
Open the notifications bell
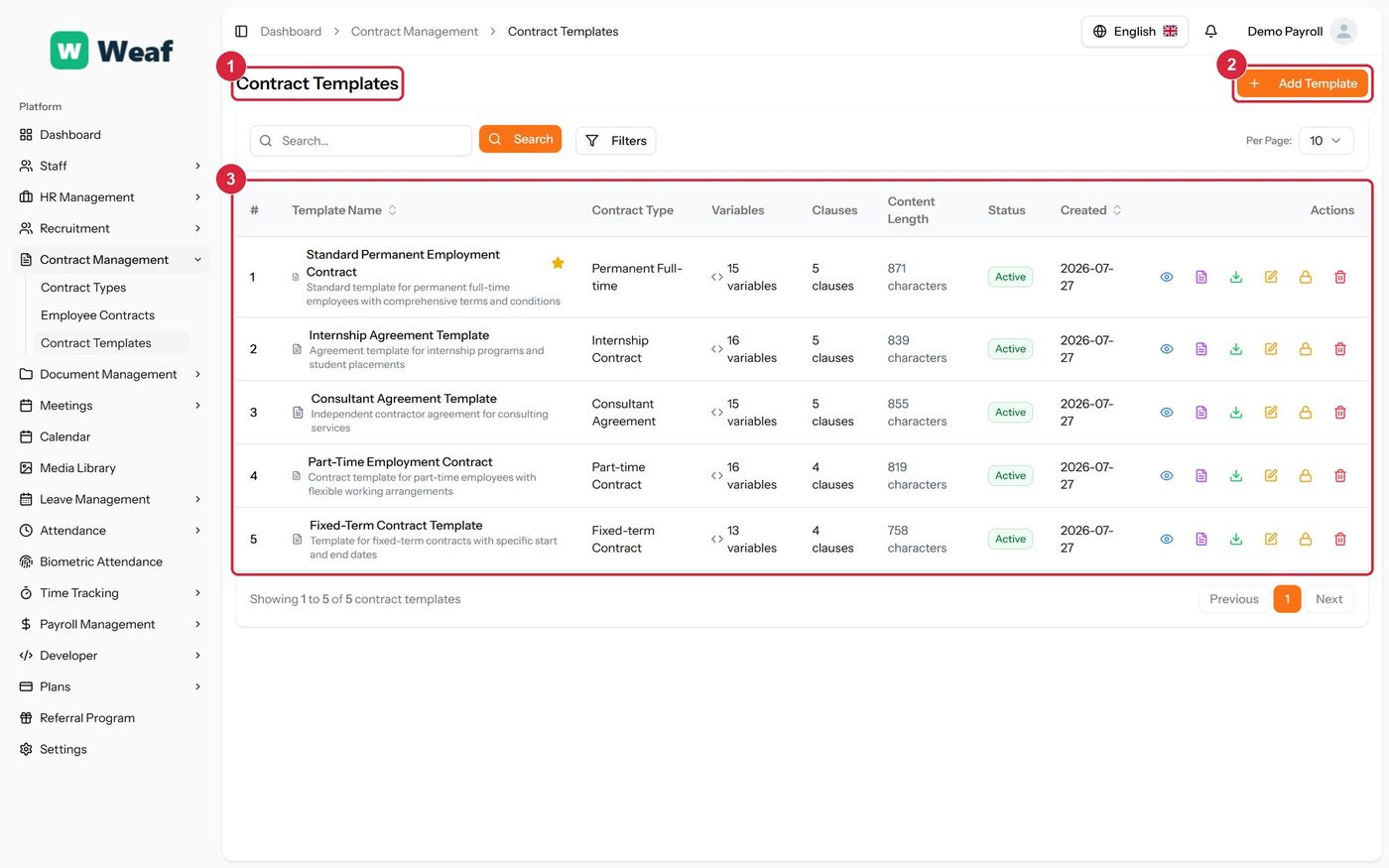pyautogui.click(x=1211, y=31)
